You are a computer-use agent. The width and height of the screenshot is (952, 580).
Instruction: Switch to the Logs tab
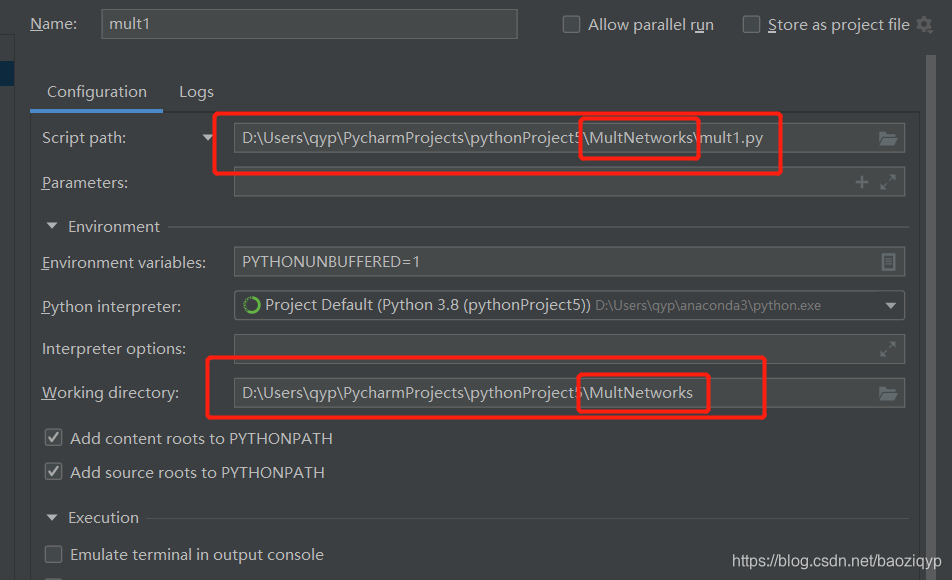(196, 92)
